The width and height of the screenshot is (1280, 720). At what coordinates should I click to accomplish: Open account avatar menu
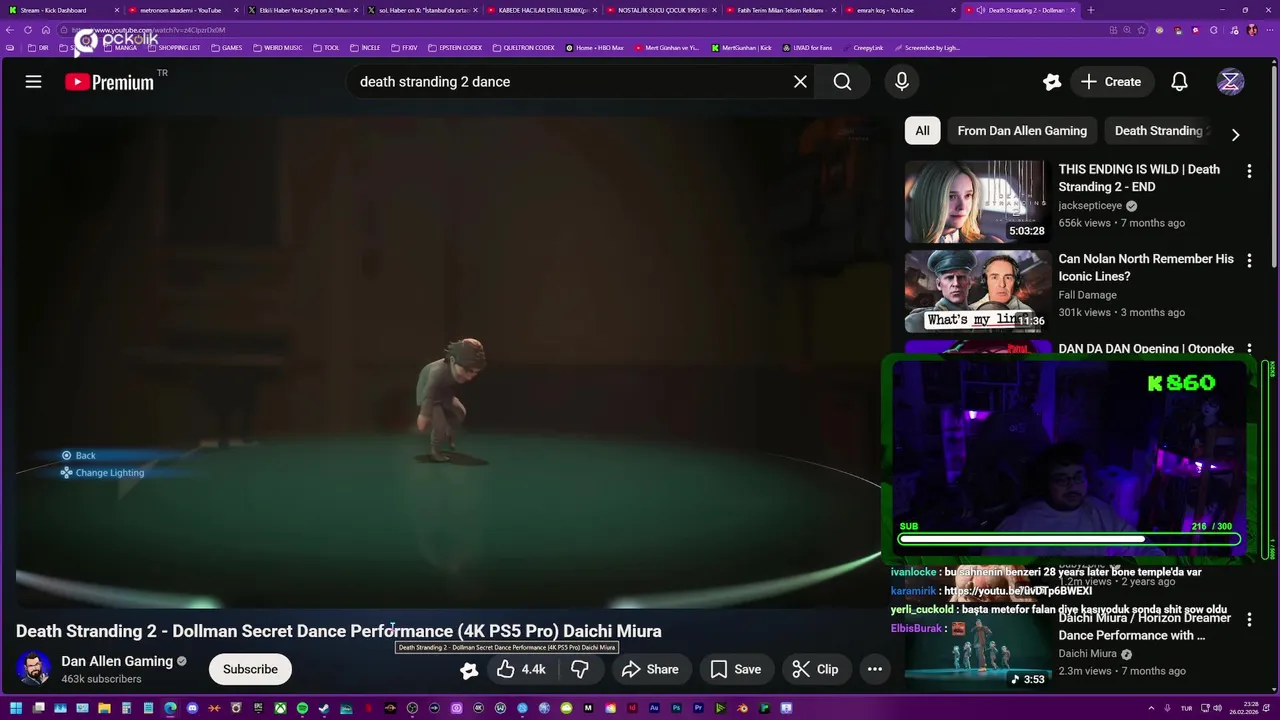pyautogui.click(x=1230, y=82)
